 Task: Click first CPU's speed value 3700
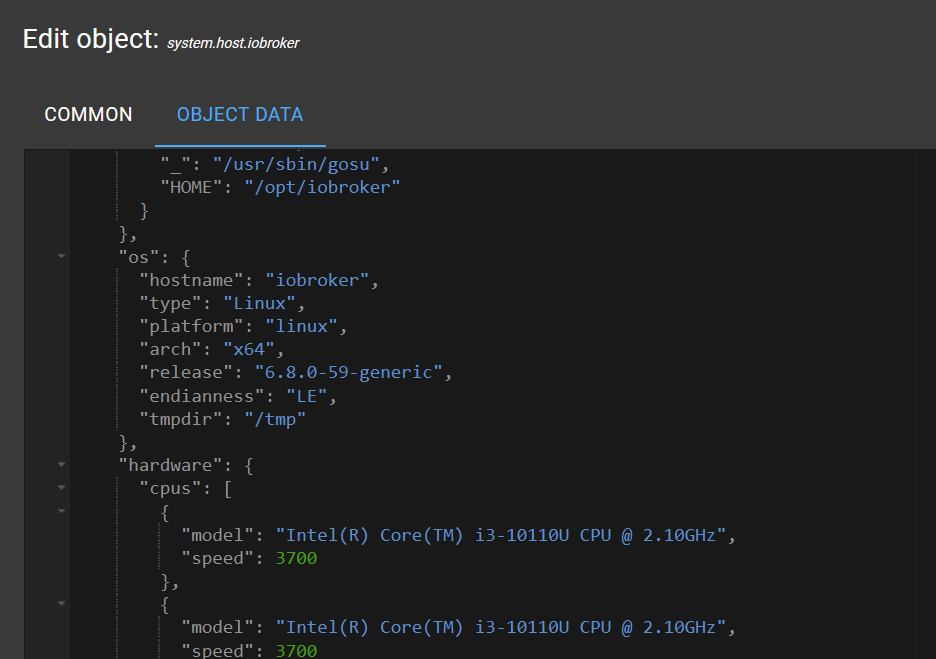296,558
